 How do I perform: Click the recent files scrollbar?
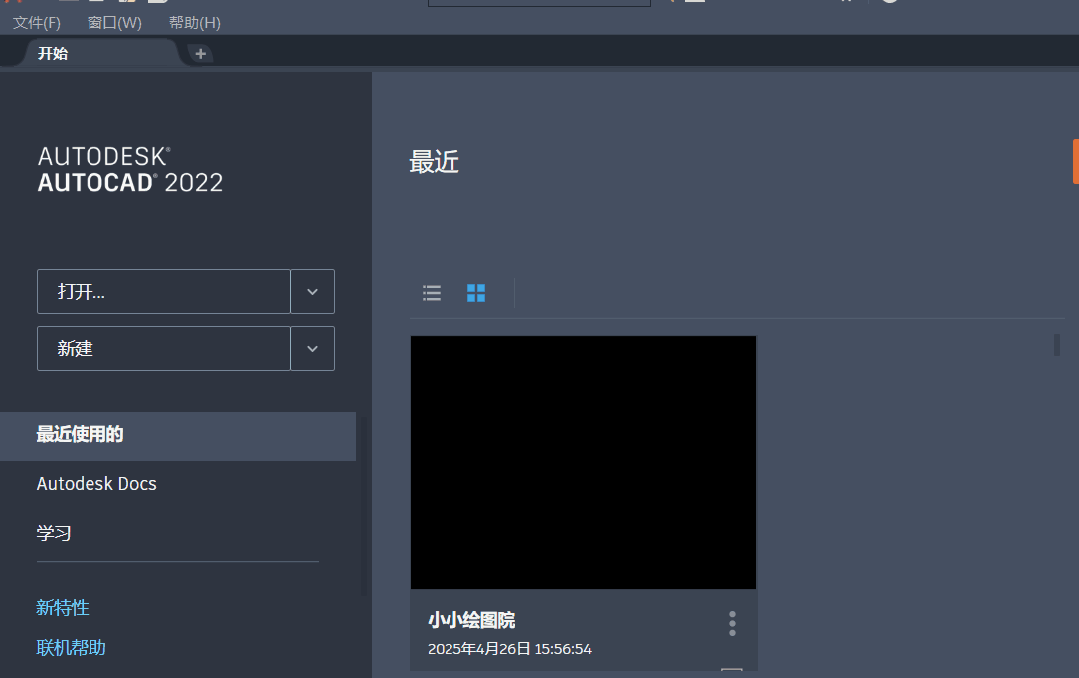(1057, 344)
